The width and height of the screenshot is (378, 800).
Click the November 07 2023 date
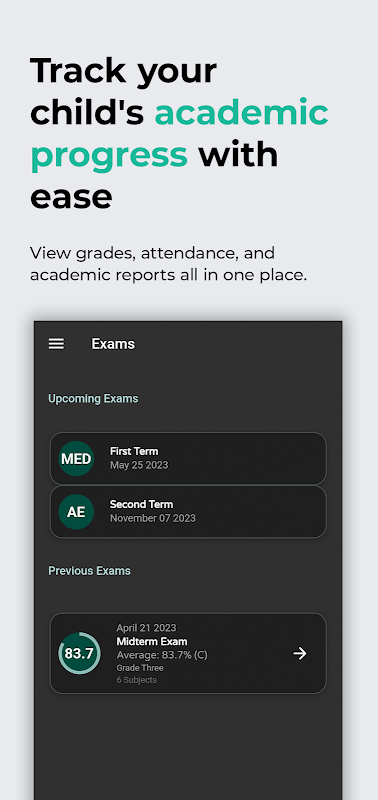[x=153, y=518]
